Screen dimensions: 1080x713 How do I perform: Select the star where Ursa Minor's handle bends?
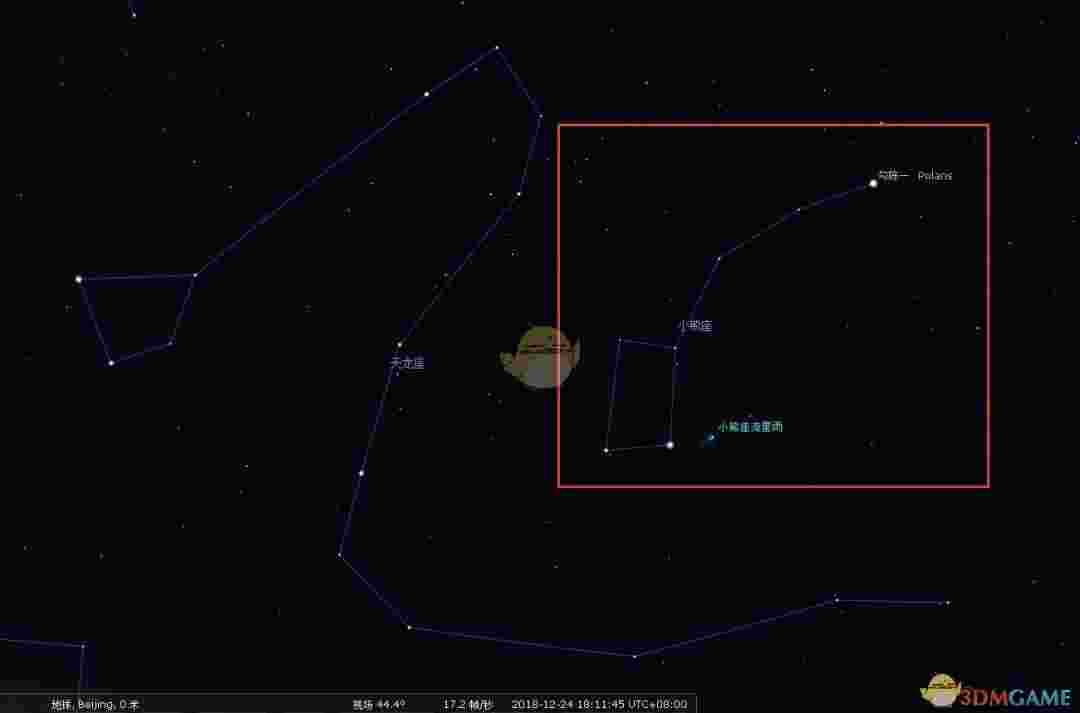pos(718,258)
